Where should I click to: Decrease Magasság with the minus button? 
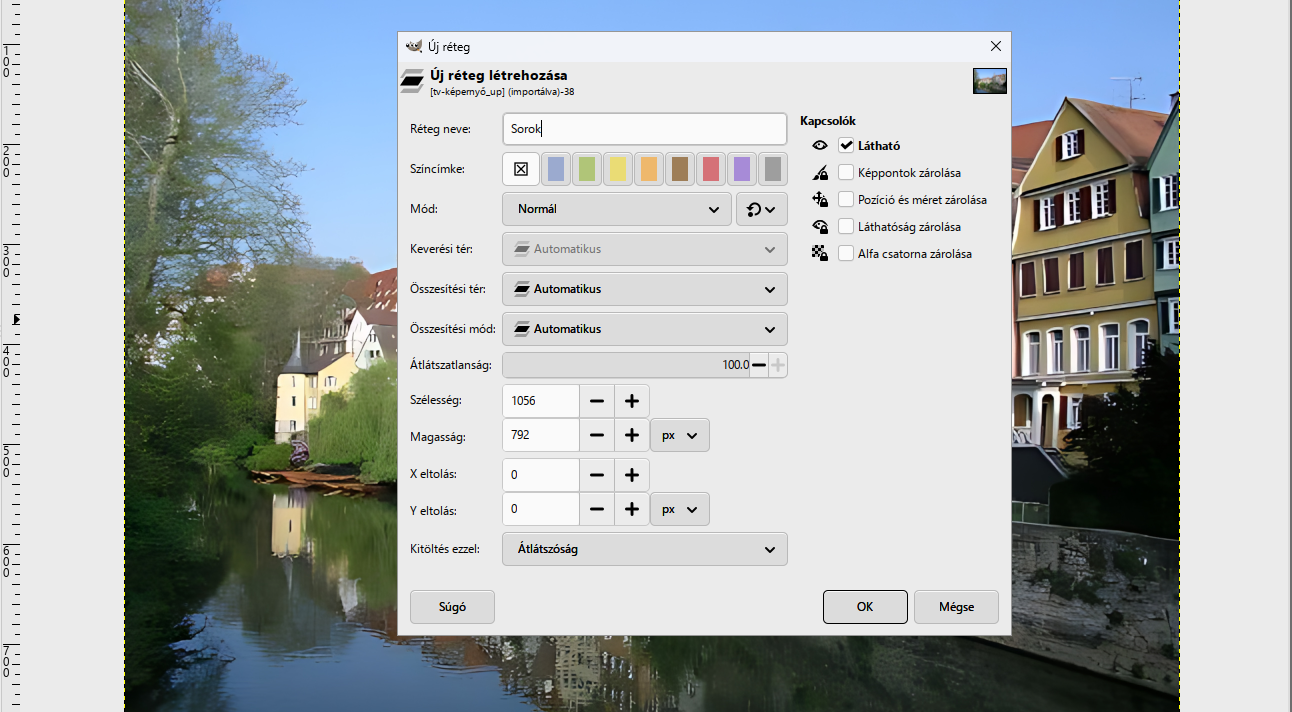tap(597, 435)
